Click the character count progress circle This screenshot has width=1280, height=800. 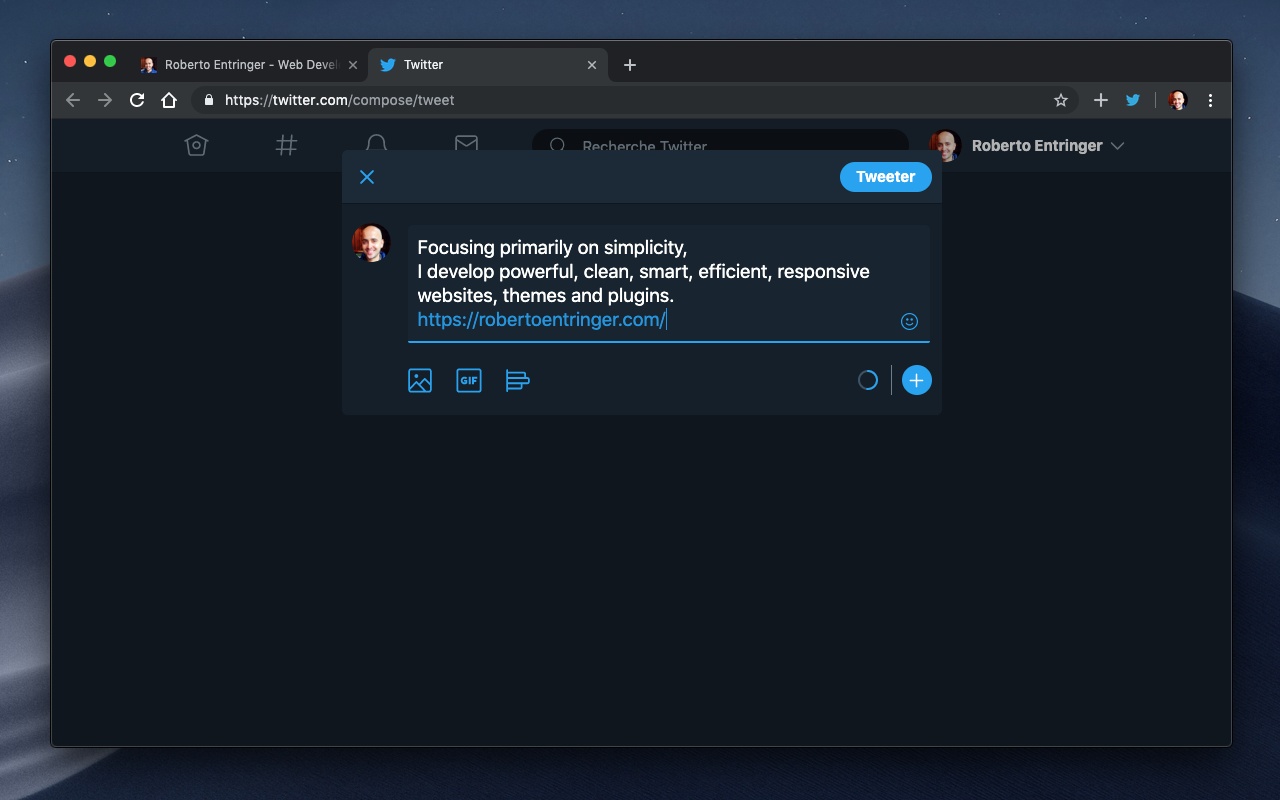(x=868, y=380)
